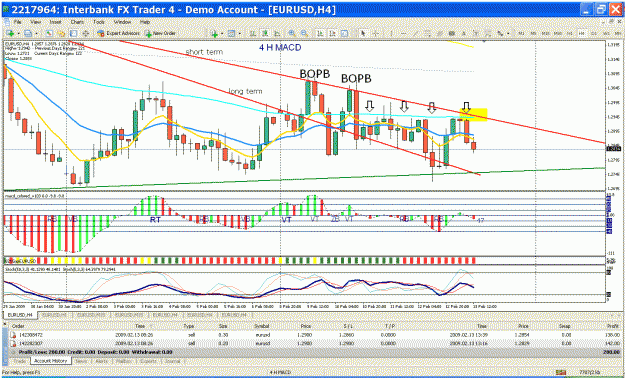Open the File menu
Image resolution: width=625 pixels, height=378 pixels.
click(x=18, y=22)
